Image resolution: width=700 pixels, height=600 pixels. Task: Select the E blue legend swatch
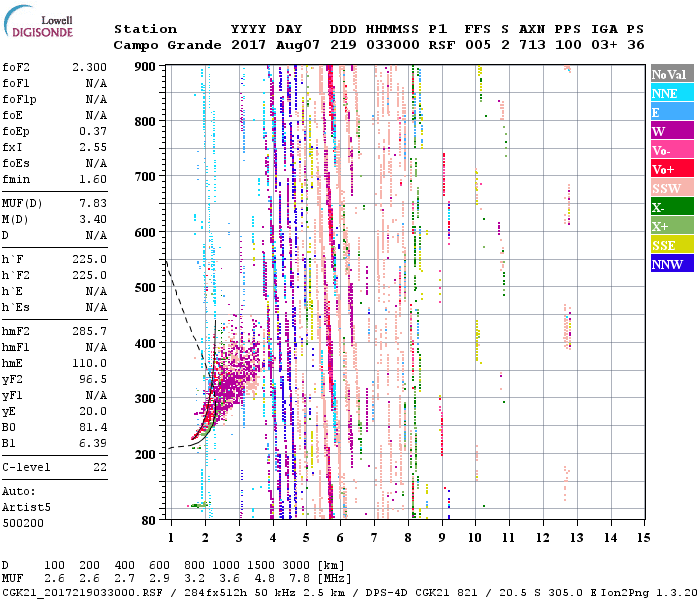672,112
